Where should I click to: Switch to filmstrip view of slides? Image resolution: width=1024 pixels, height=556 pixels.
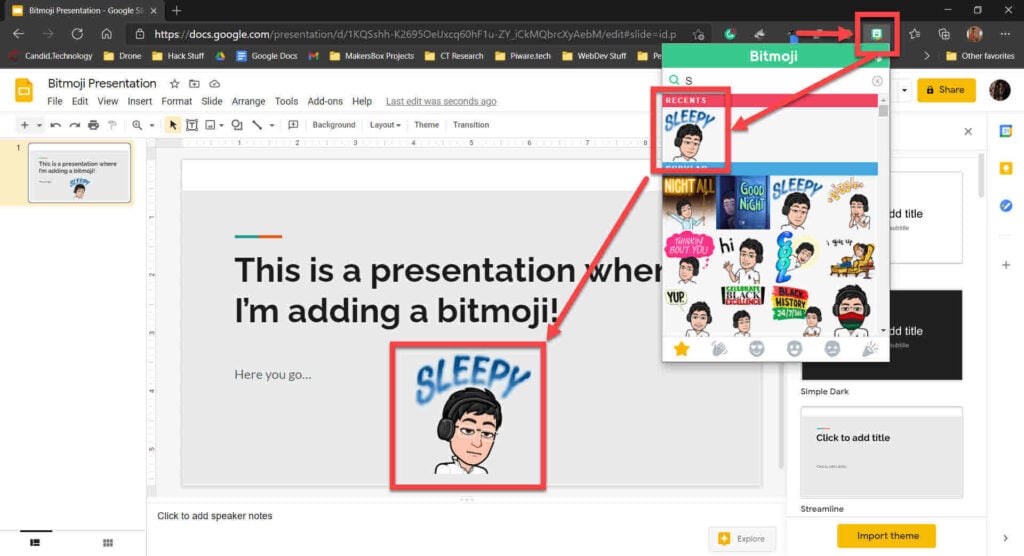(35, 543)
